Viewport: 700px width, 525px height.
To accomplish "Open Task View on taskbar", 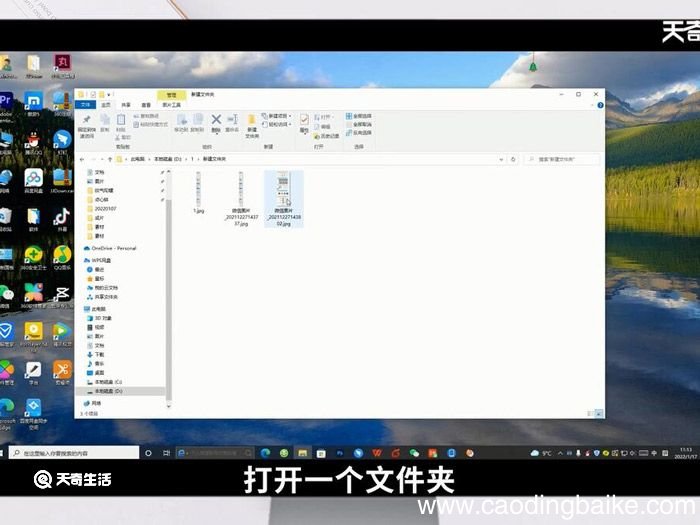I will point(167,453).
